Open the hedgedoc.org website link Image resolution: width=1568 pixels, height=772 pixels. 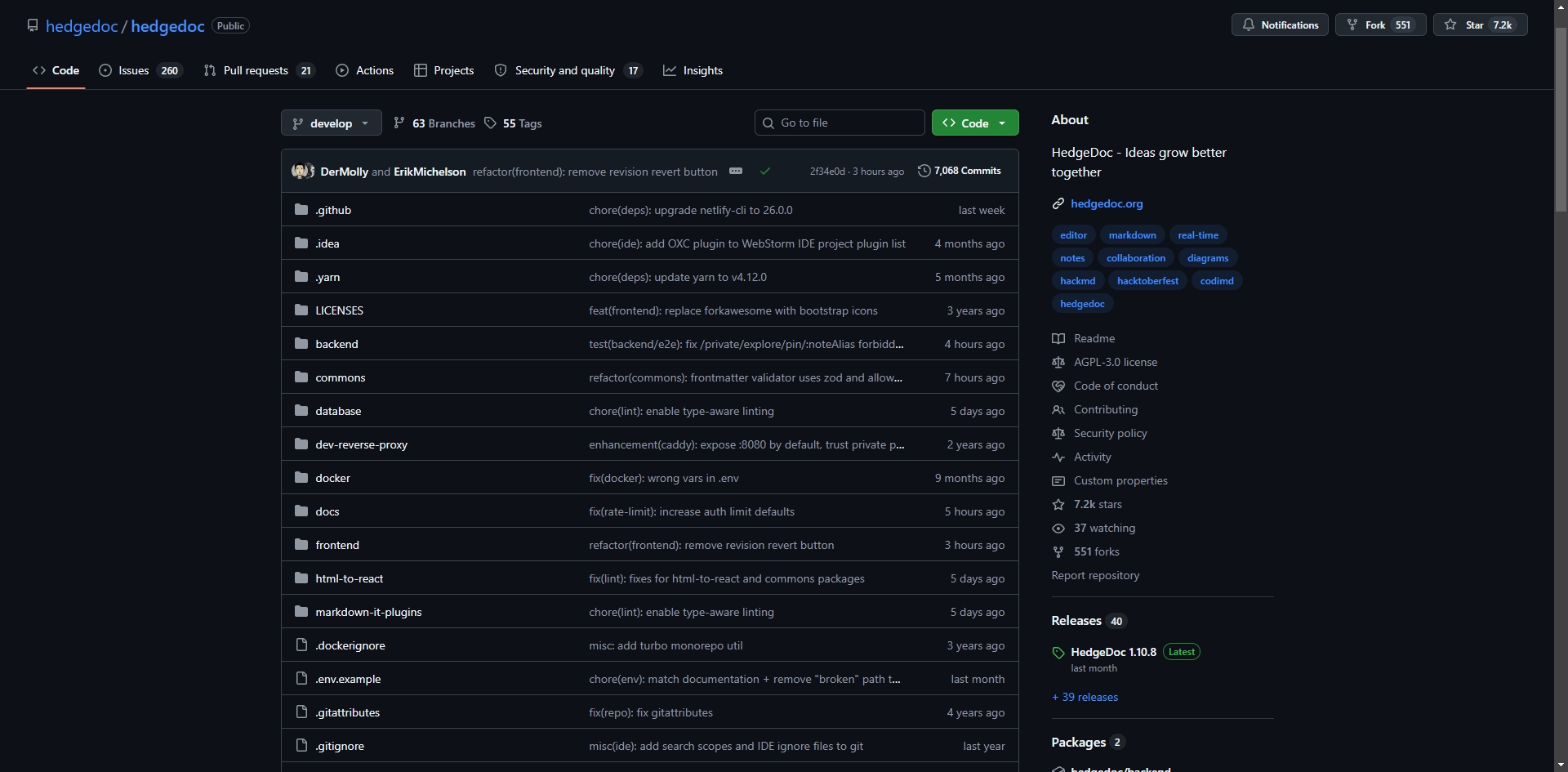1107,204
